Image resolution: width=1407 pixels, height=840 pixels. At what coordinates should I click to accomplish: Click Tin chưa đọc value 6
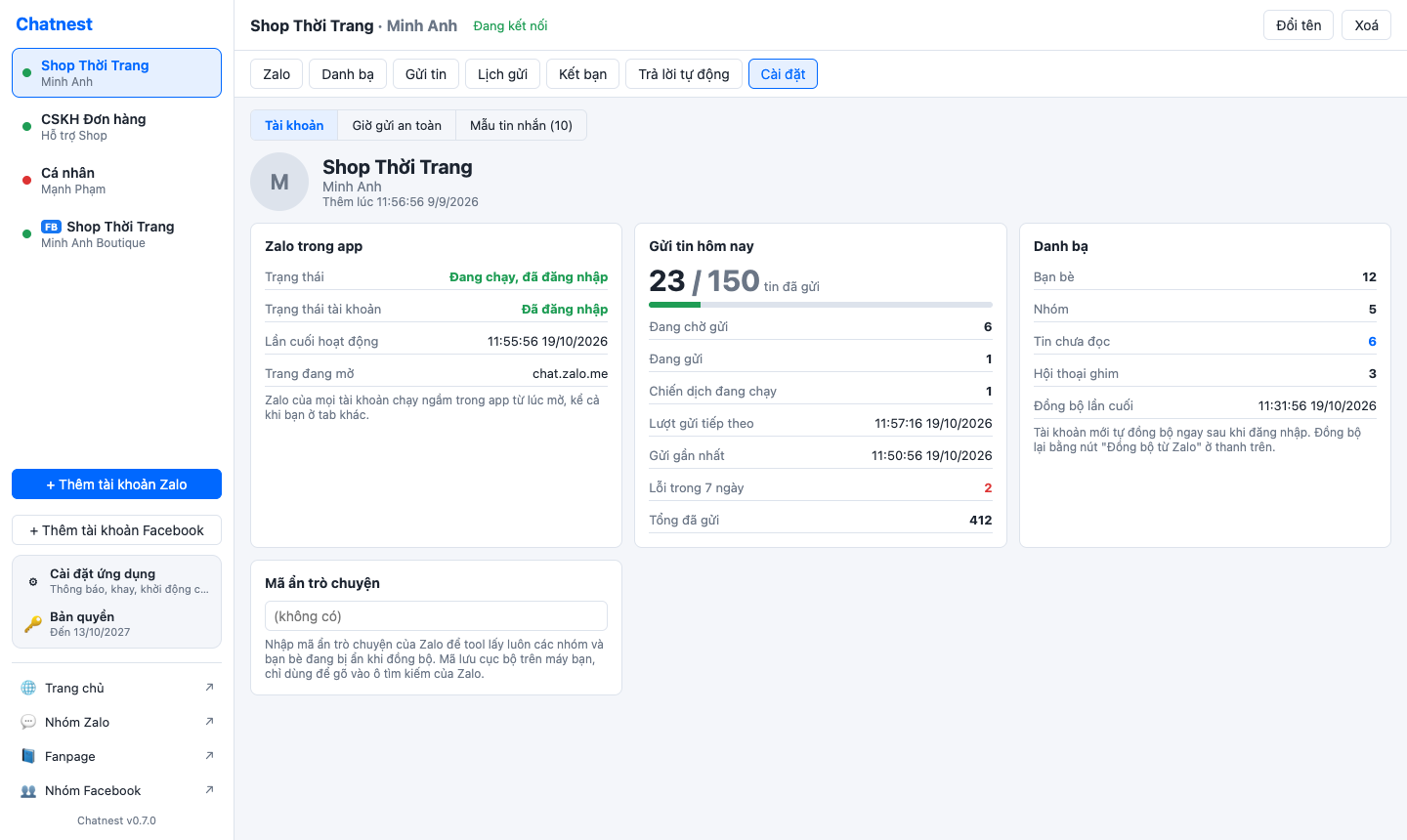[x=1372, y=341]
